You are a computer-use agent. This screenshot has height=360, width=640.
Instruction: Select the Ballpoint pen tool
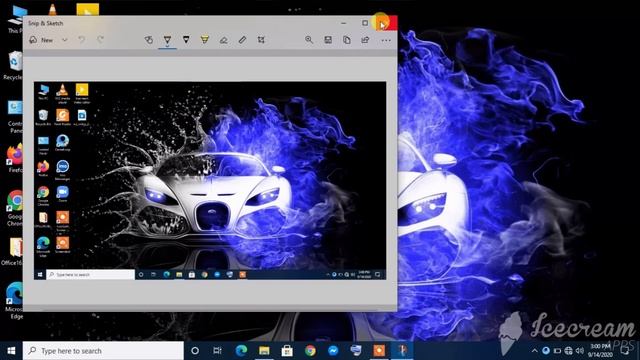167,40
